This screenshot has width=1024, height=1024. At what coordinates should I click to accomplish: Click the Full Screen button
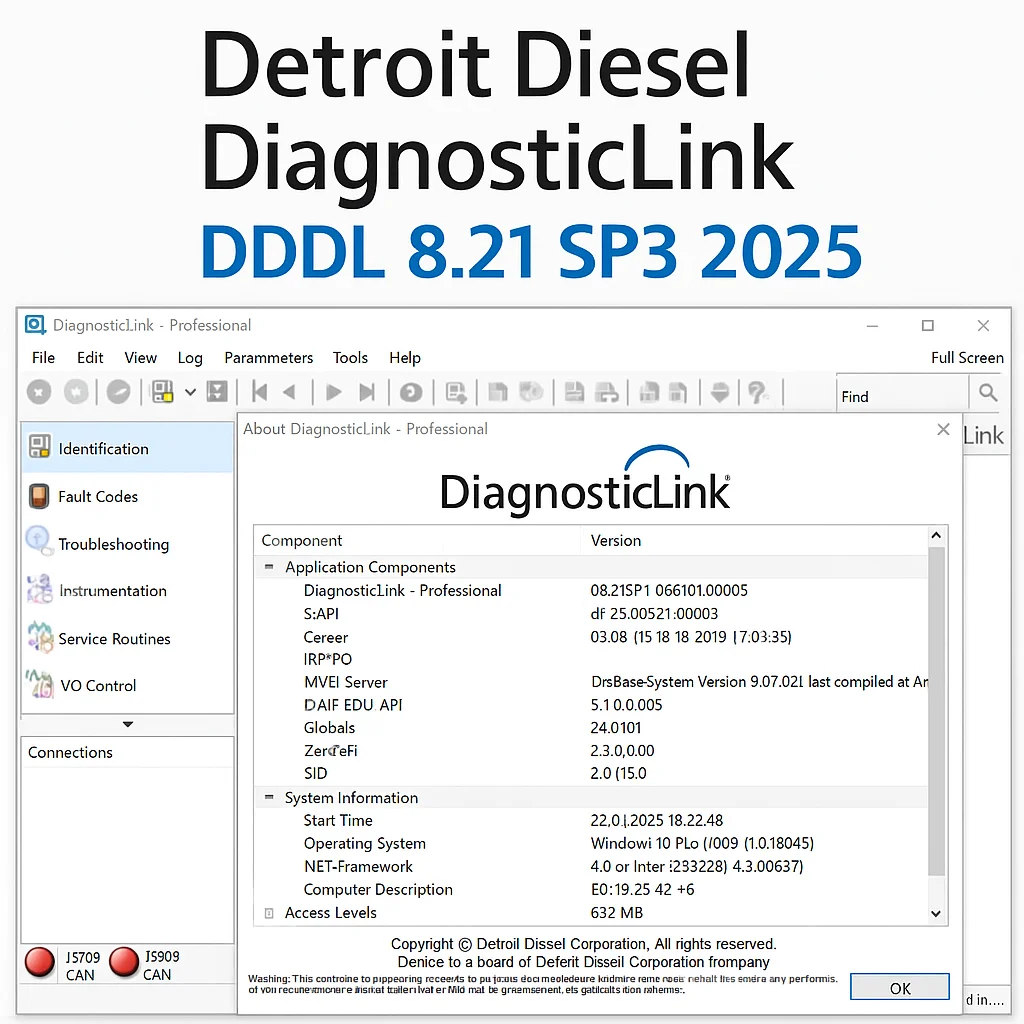click(x=967, y=358)
